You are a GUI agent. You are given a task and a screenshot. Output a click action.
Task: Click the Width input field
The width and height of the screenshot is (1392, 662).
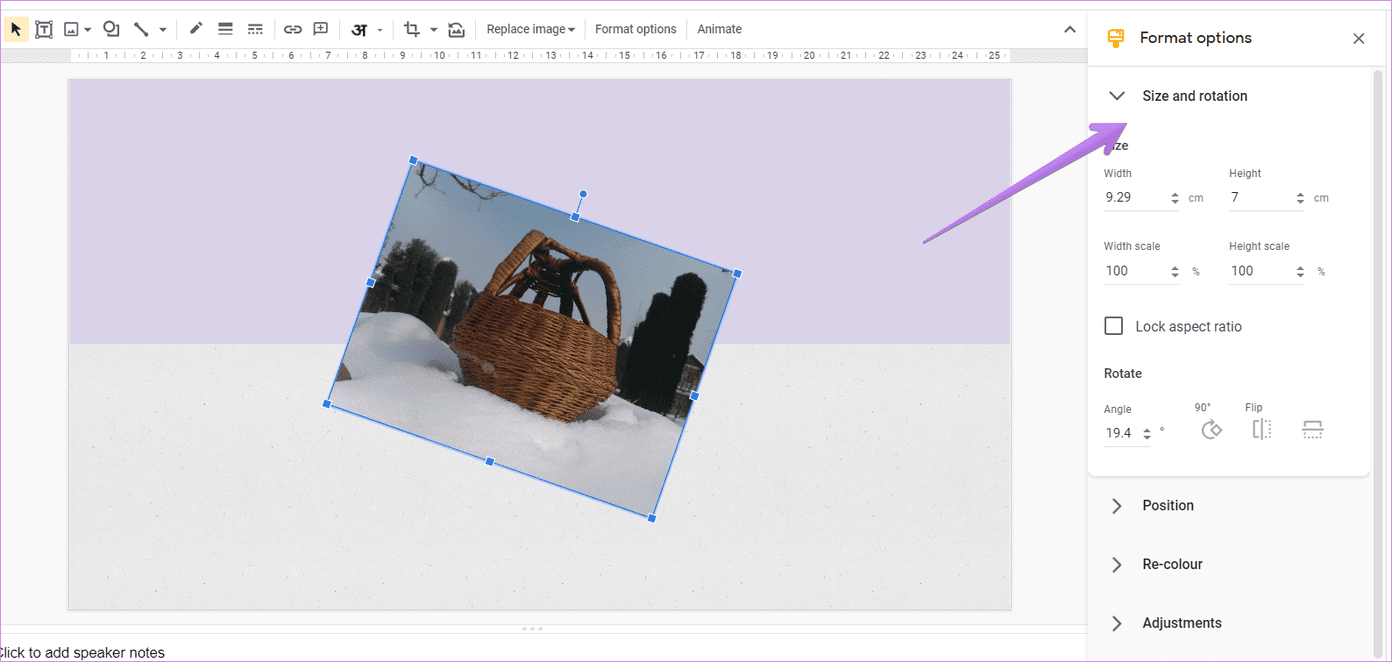(1135, 198)
